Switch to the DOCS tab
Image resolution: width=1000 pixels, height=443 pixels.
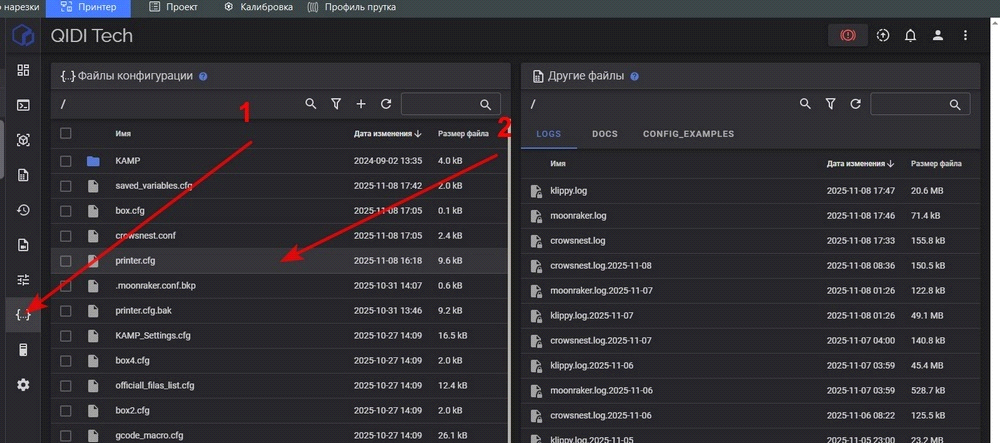click(x=604, y=134)
